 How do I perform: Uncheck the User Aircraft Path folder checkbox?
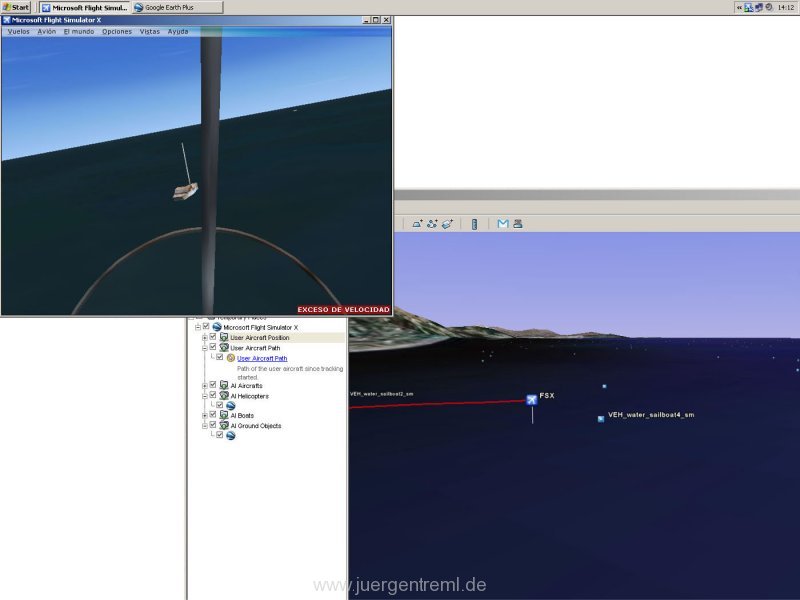(x=213, y=347)
